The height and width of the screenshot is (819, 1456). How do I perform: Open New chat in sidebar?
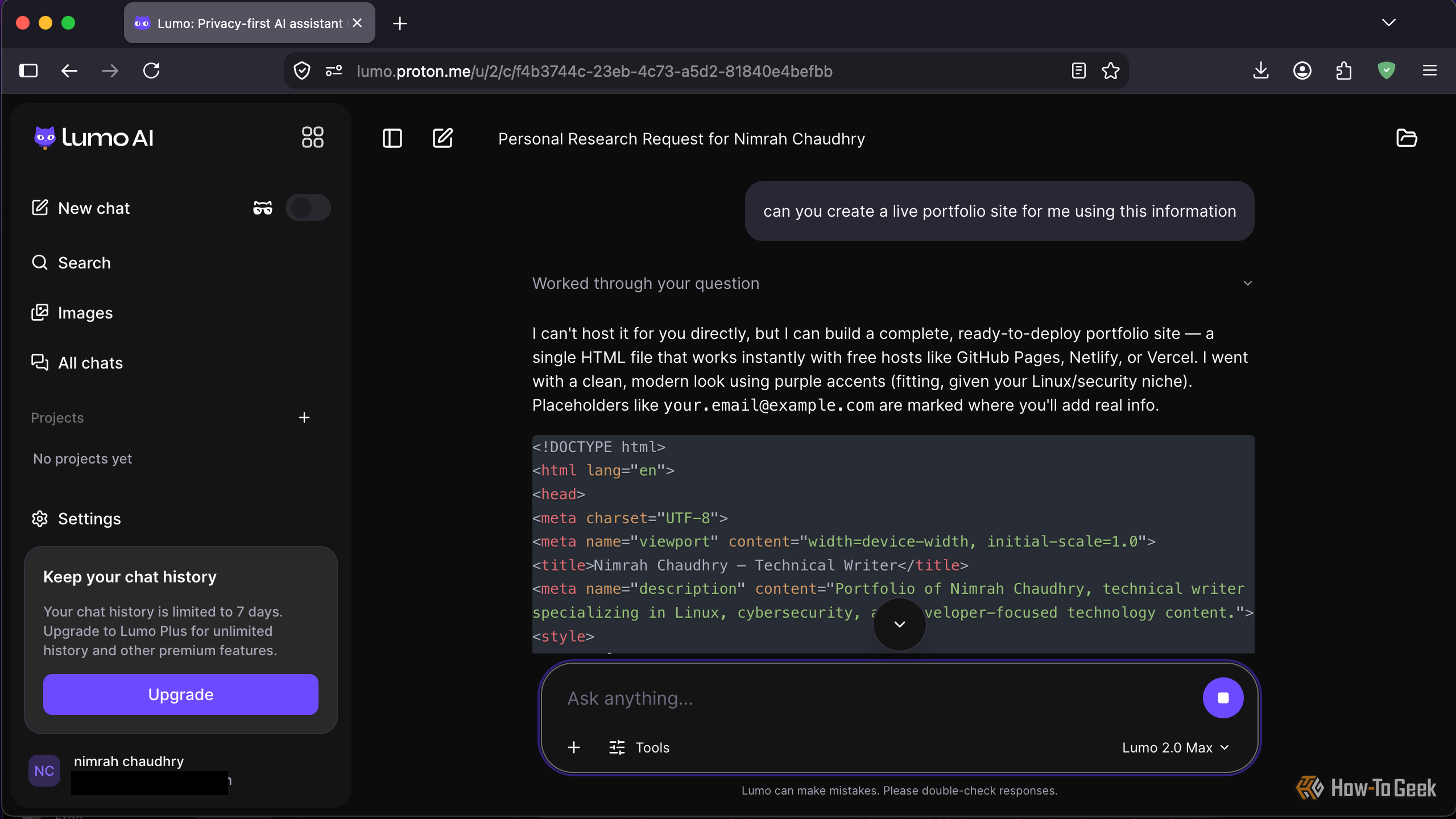point(81,208)
